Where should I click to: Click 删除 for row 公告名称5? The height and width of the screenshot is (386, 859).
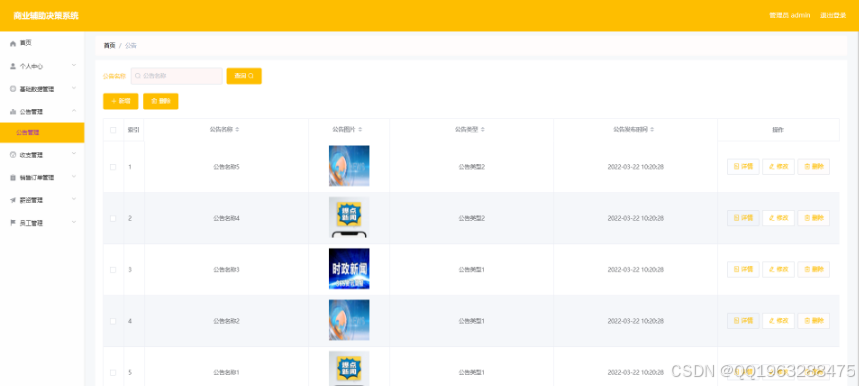click(814, 167)
